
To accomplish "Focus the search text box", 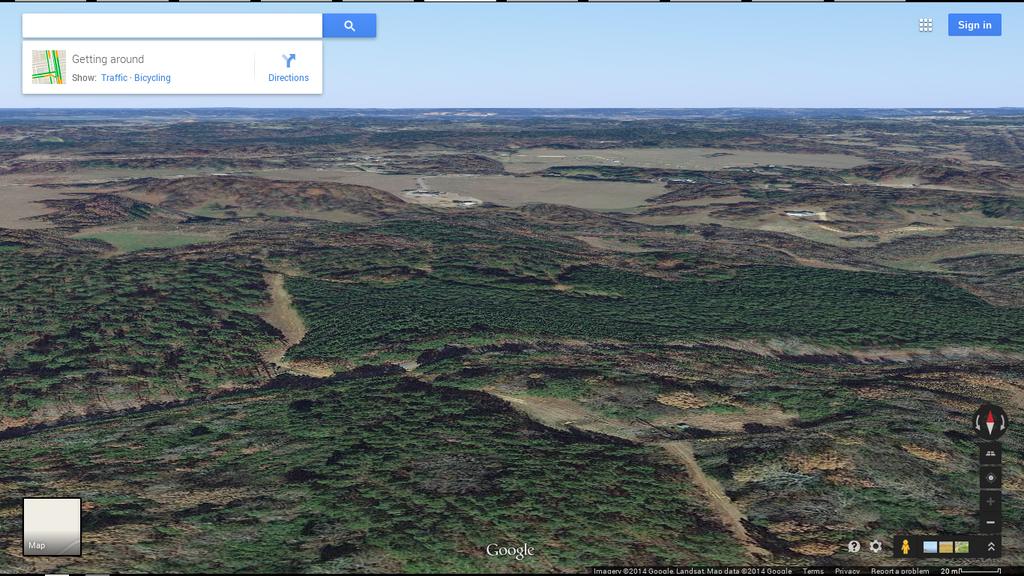I will coord(172,26).
